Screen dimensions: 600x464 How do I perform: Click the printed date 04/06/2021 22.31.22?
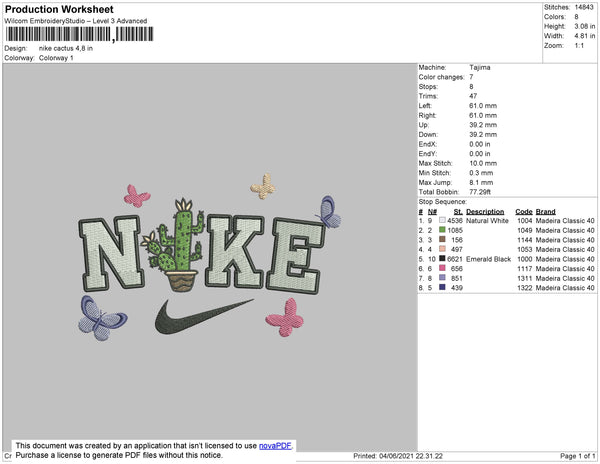click(x=411, y=456)
